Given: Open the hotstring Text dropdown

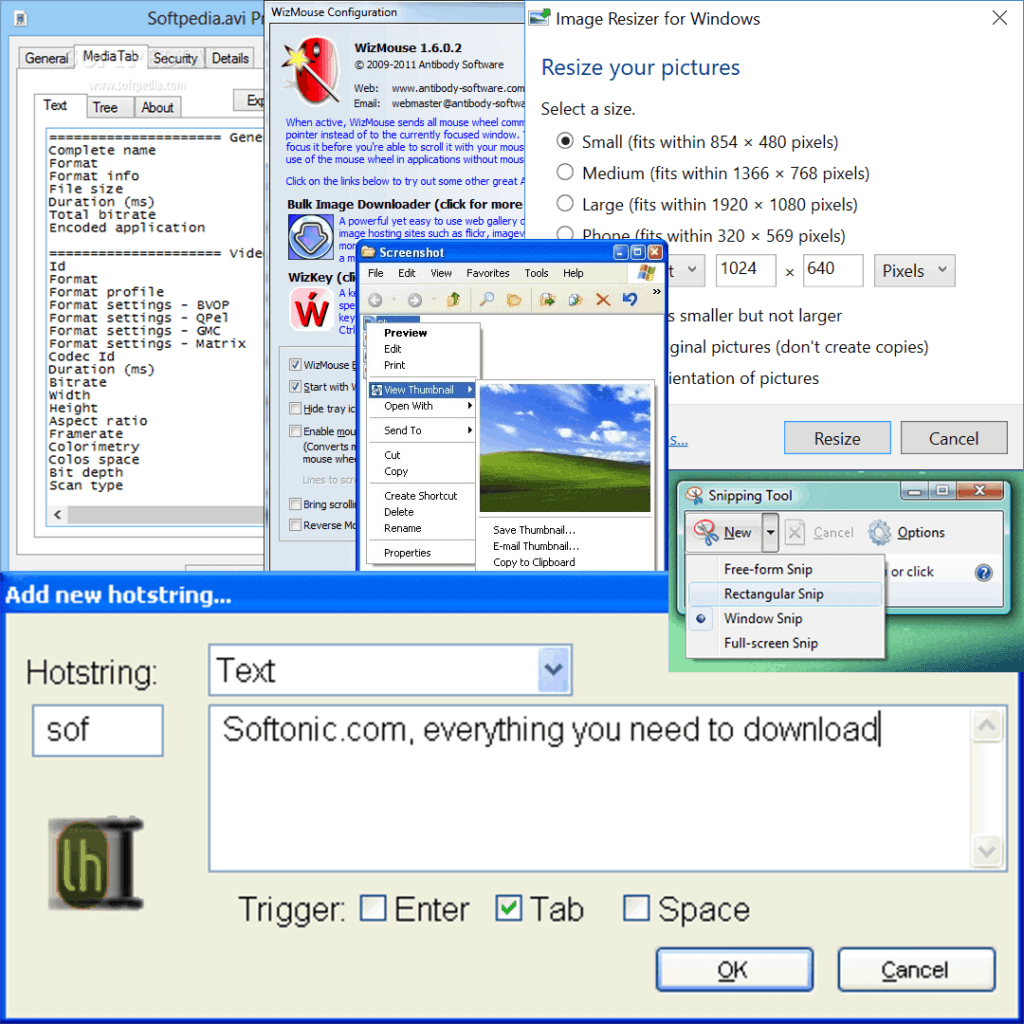Looking at the screenshot, I should point(554,670).
